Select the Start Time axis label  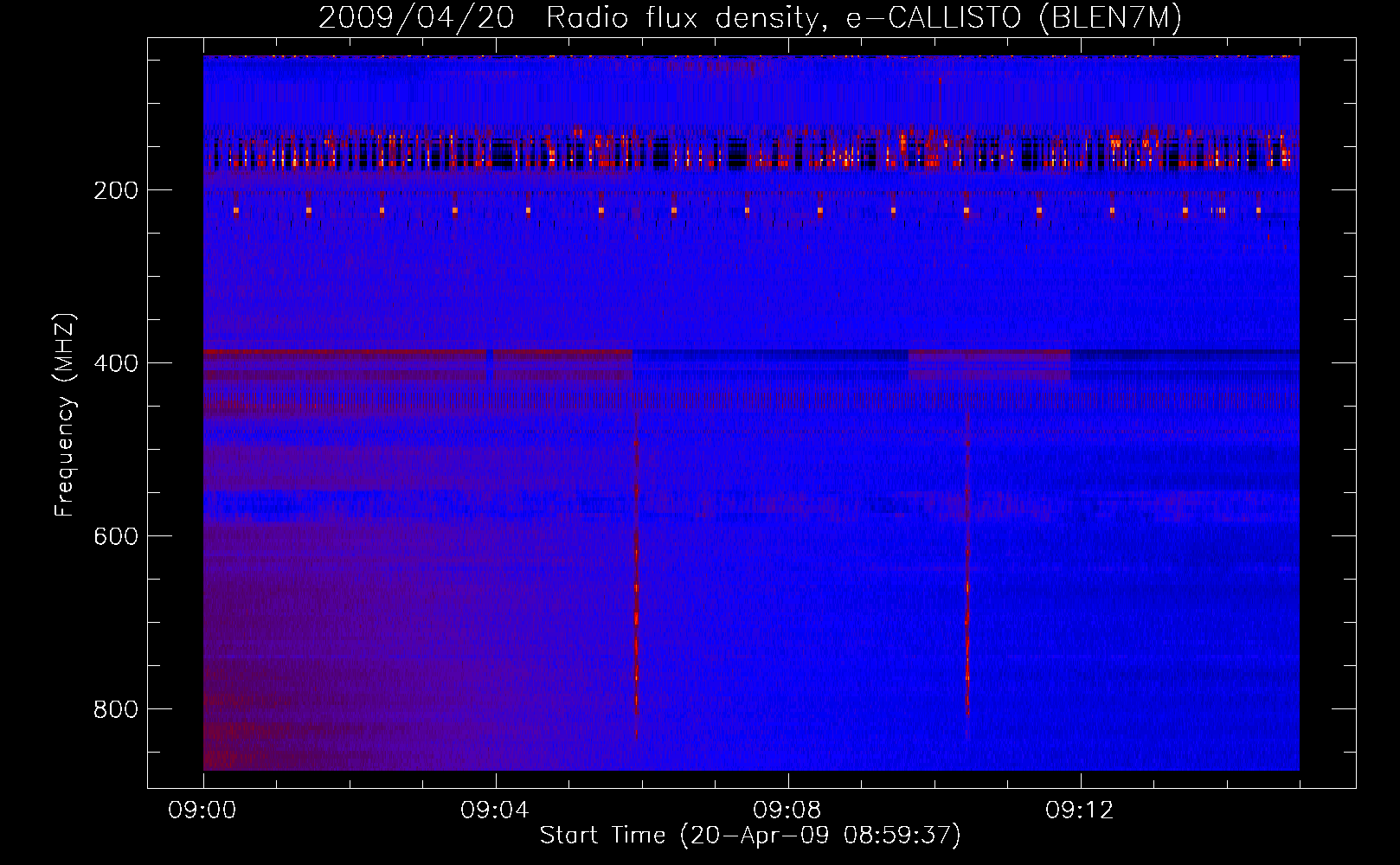point(750,836)
